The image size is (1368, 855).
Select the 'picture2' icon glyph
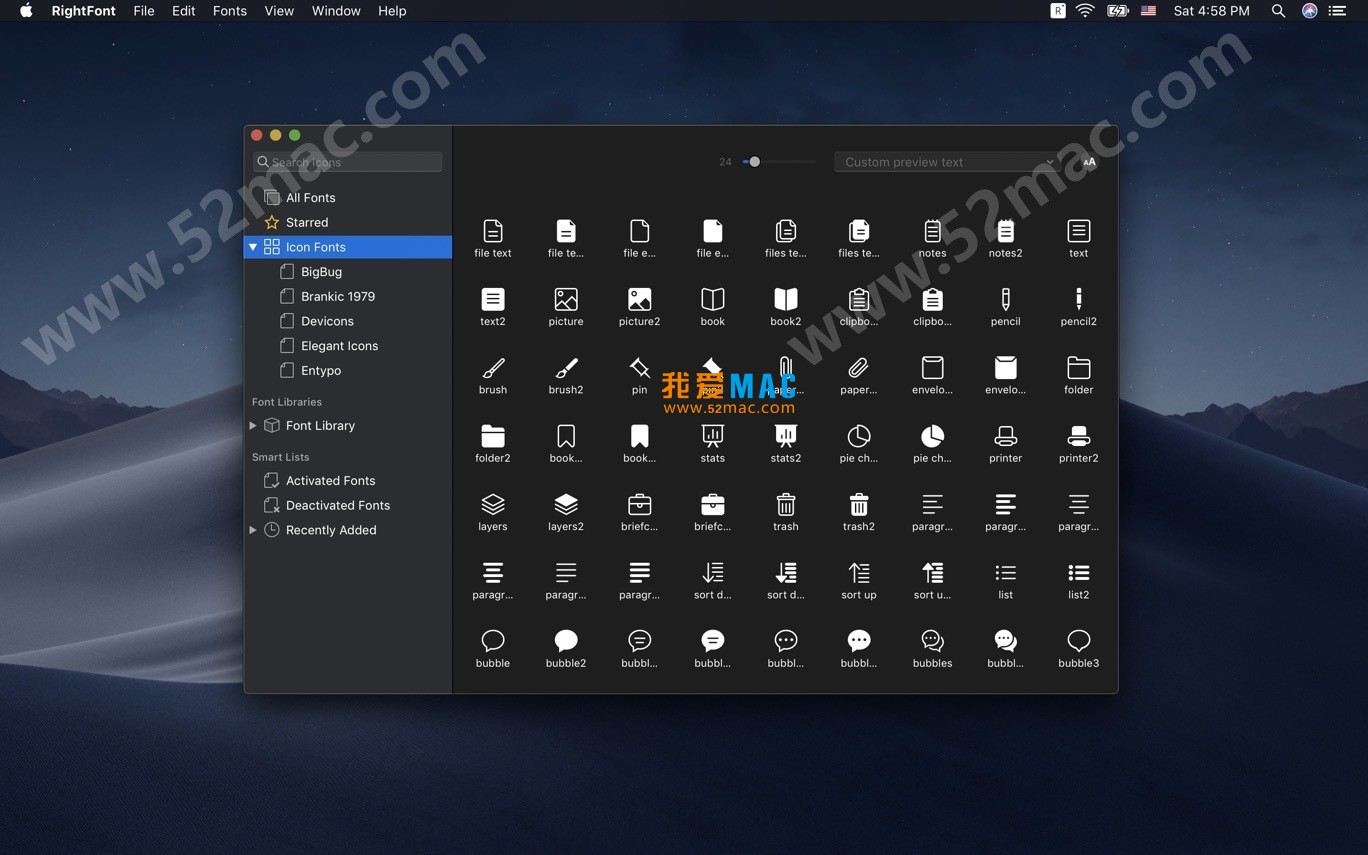click(639, 299)
